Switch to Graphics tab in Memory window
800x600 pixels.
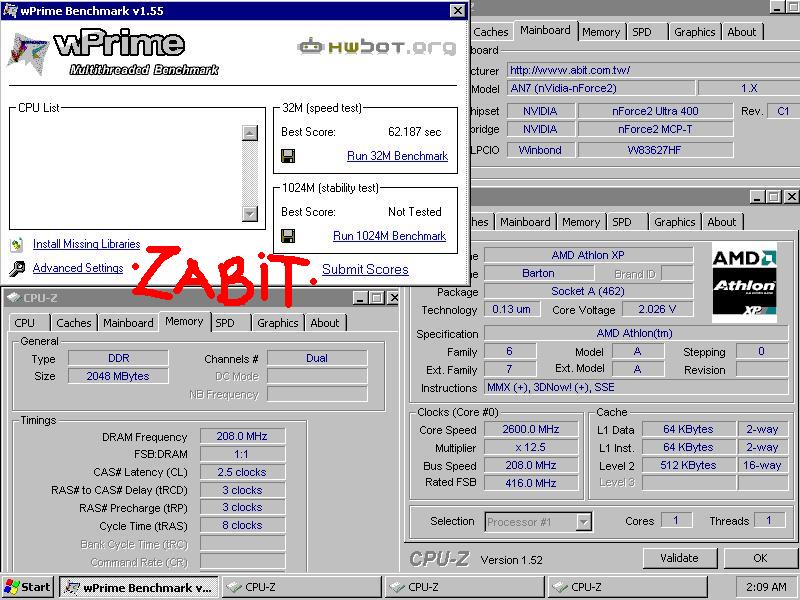pos(278,323)
